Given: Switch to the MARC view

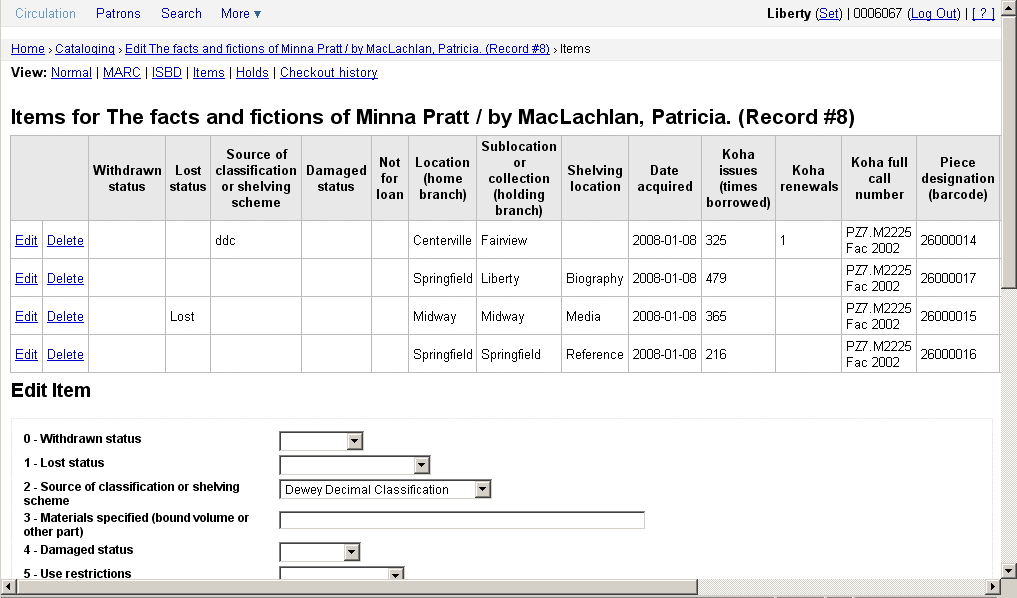Looking at the screenshot, I should [x=122, y=72].
